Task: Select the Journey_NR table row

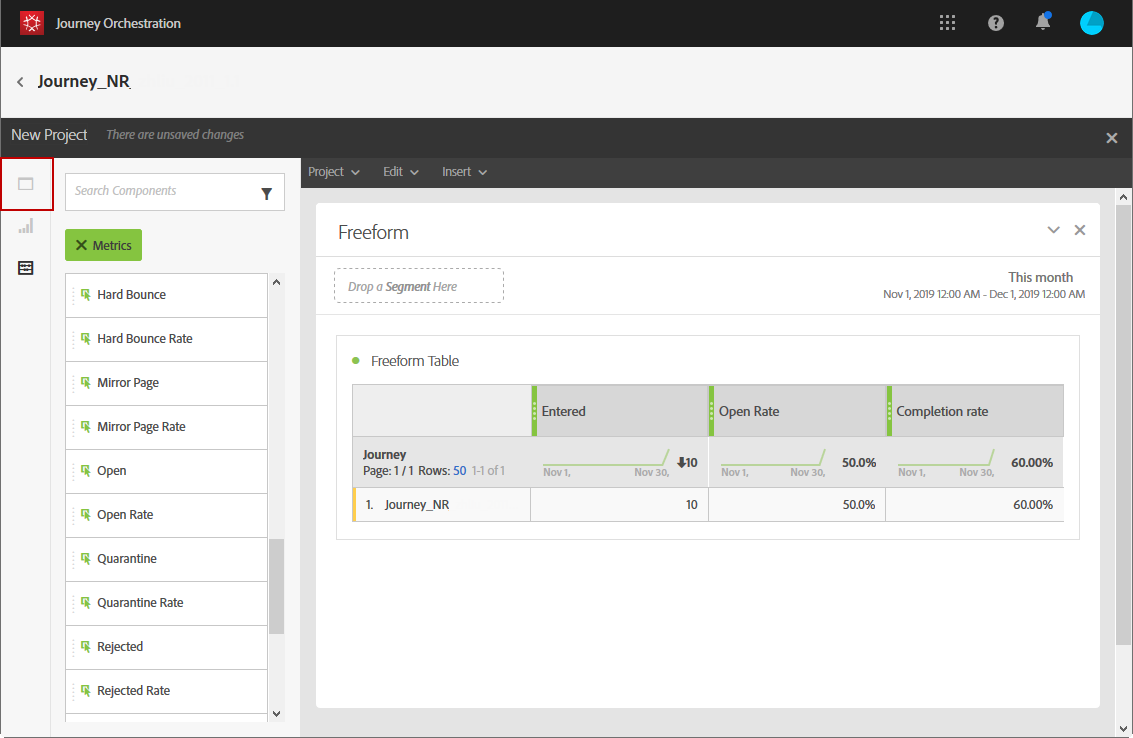Action: pos(707,505)
